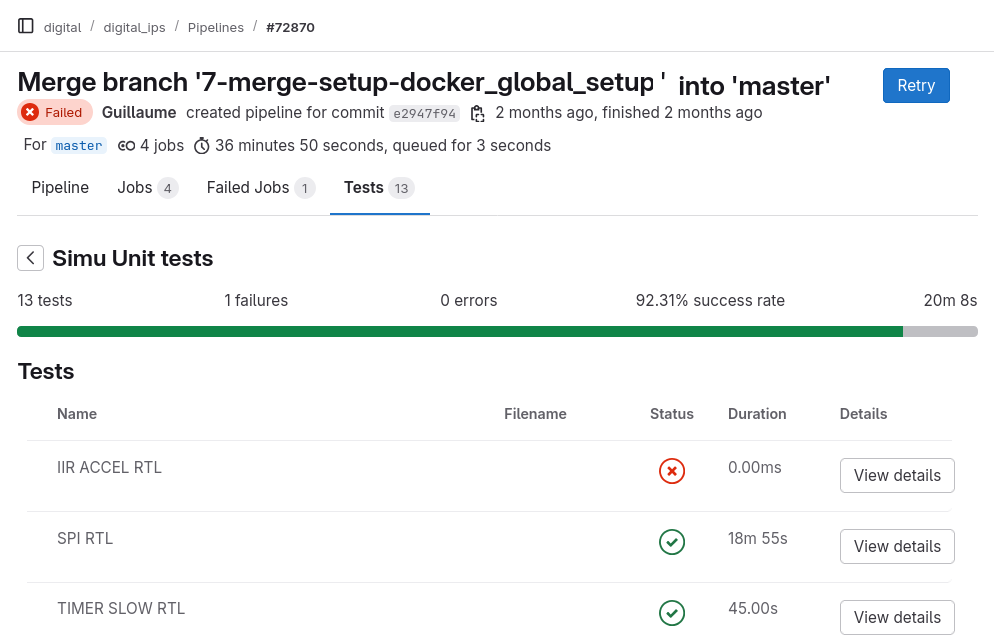This screenshot has height=642, width=994.
Task: Open the Jobs tab
Action: point(132,187)
